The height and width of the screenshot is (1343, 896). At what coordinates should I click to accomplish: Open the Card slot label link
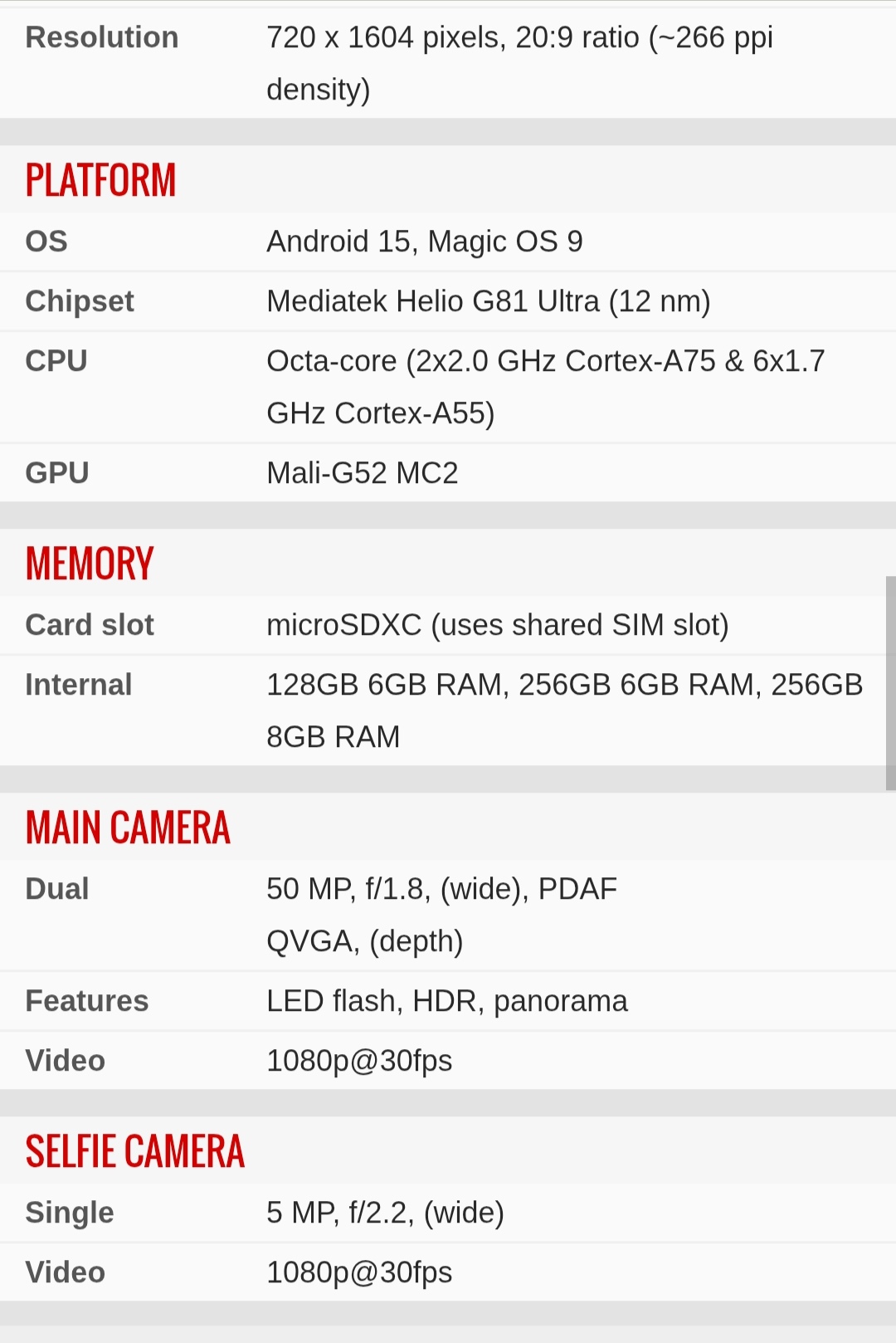click(x=90, y=625)
